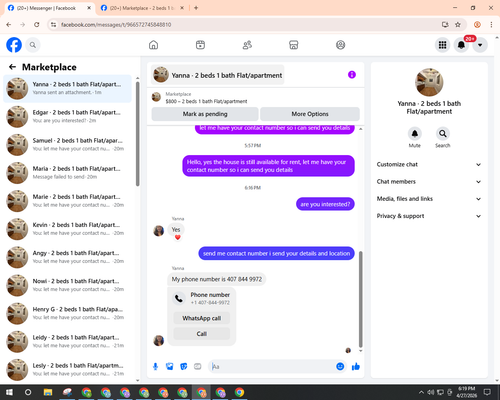Open the Friends icon in the top bar
500x400 pixels.
pos(247,45)
